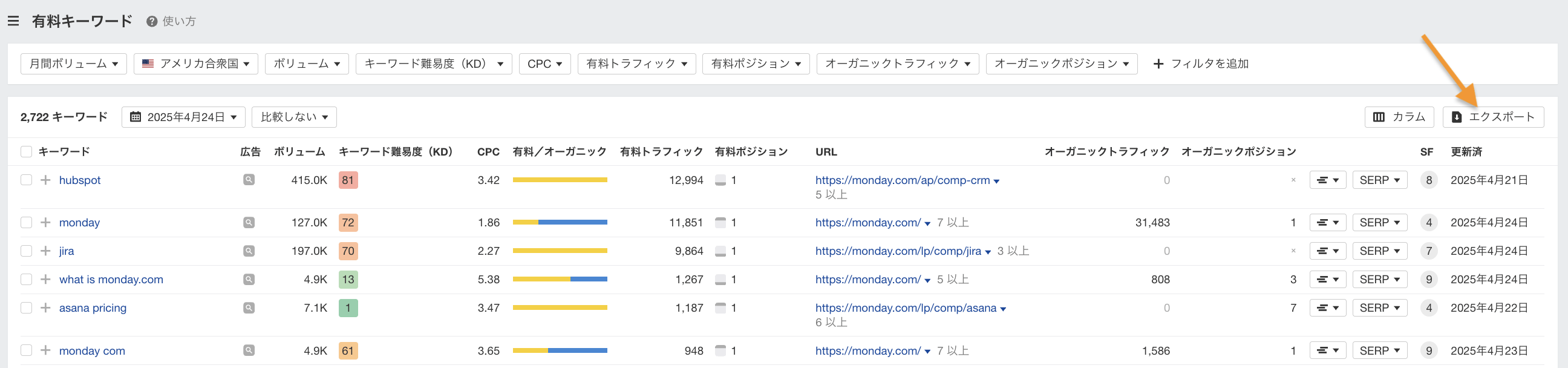Click SF badge 7 in jira row
The image size is (1568, 368).
pos(1429,251)
